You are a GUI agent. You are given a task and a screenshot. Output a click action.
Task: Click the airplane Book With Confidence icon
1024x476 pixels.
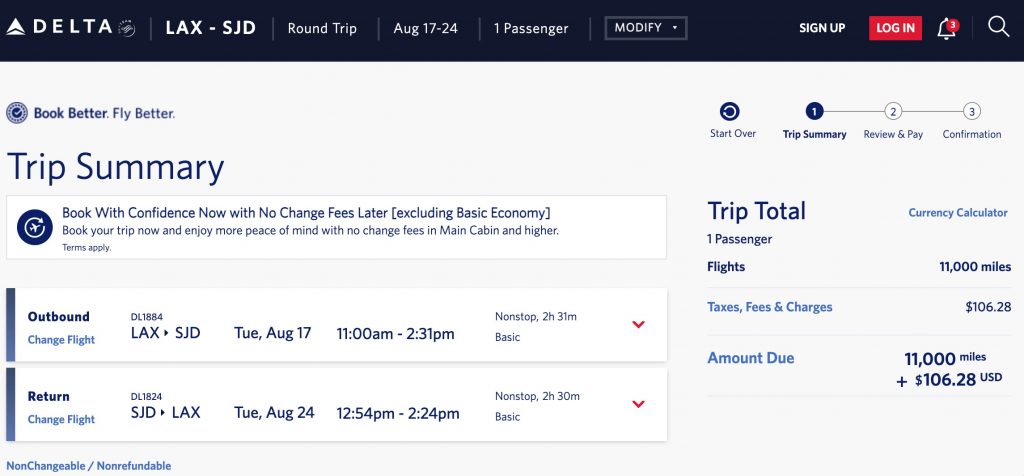(35, 228)
